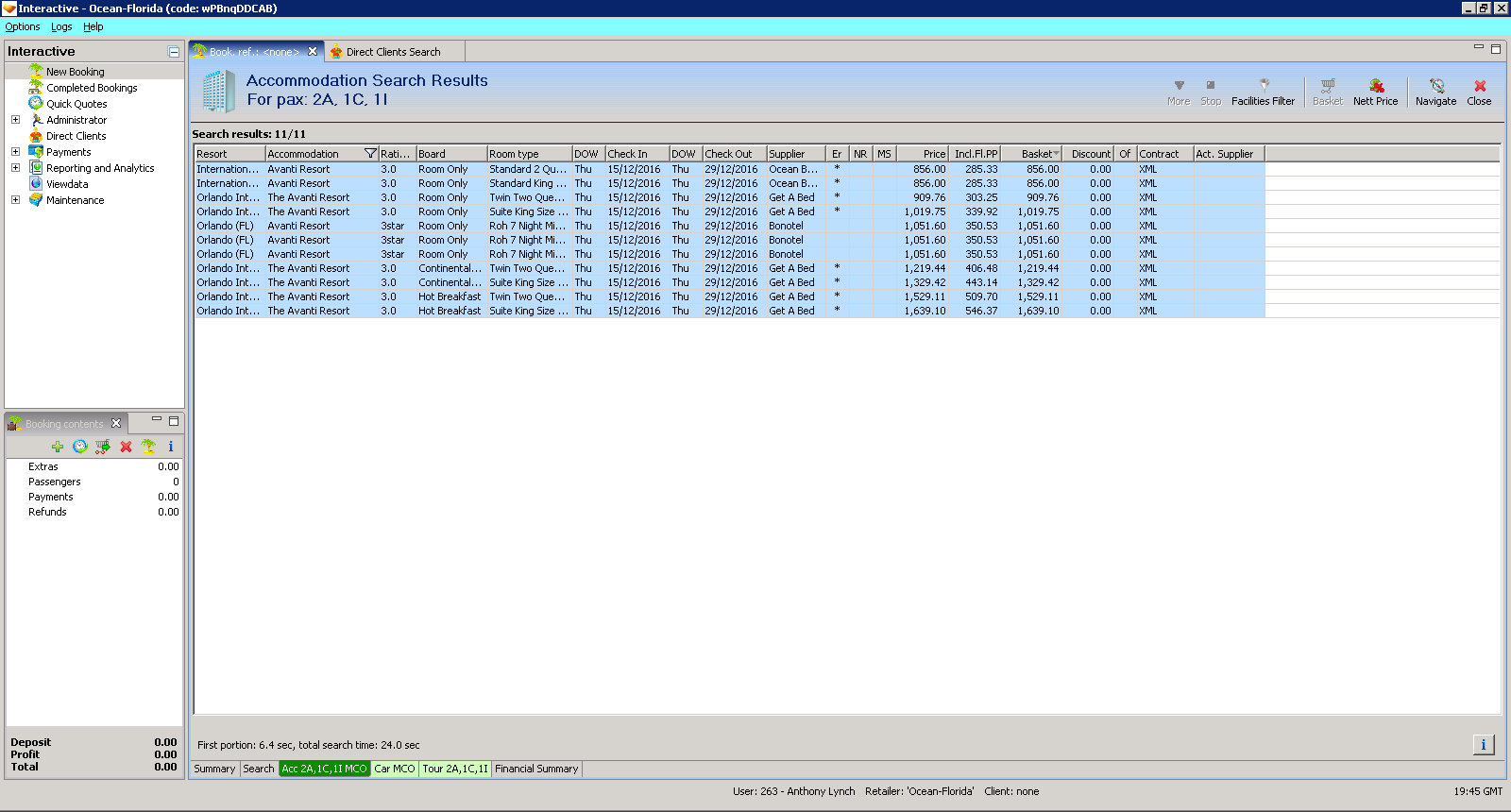Open the Maintenance icon in the tree
The image size is (1511, 812).
[36, 199]
